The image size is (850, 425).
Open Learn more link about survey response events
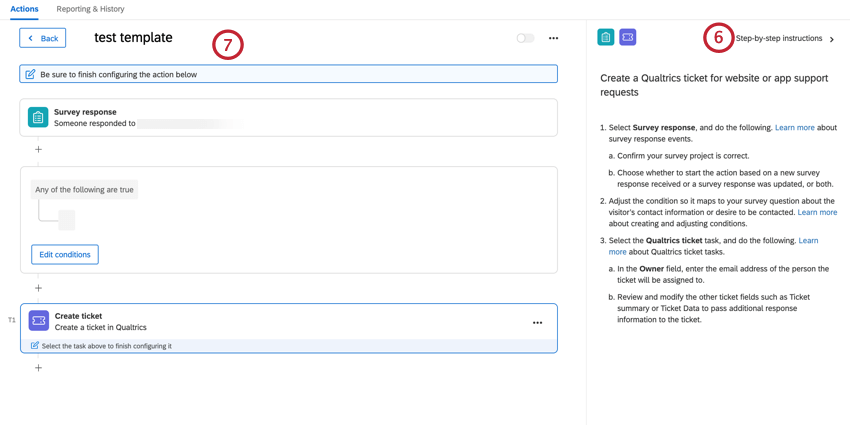795,128
